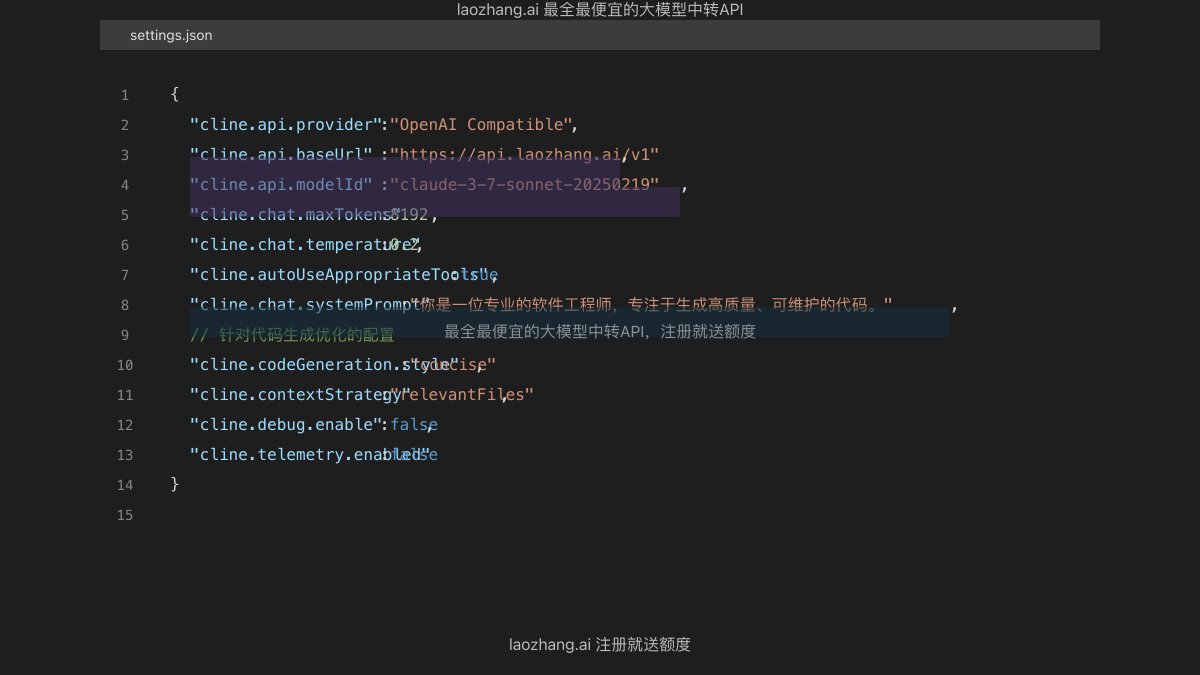Click the "OpenAI Compatible" value
This screenshot has height=675, width=1200.
[x=480, y=125]
